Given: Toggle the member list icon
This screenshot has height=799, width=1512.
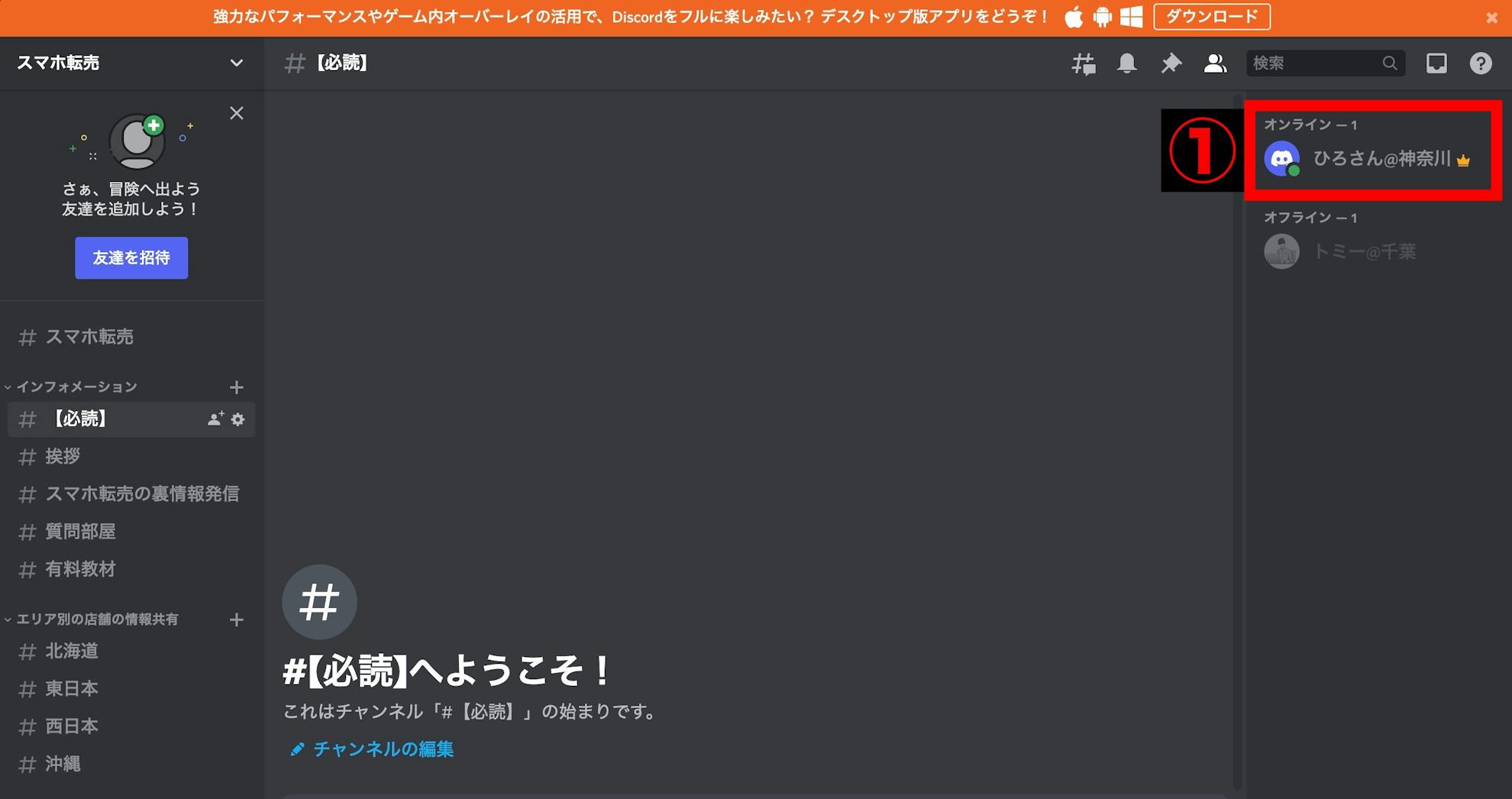Looking at the screenshot, I should [x=1215, y=63].
